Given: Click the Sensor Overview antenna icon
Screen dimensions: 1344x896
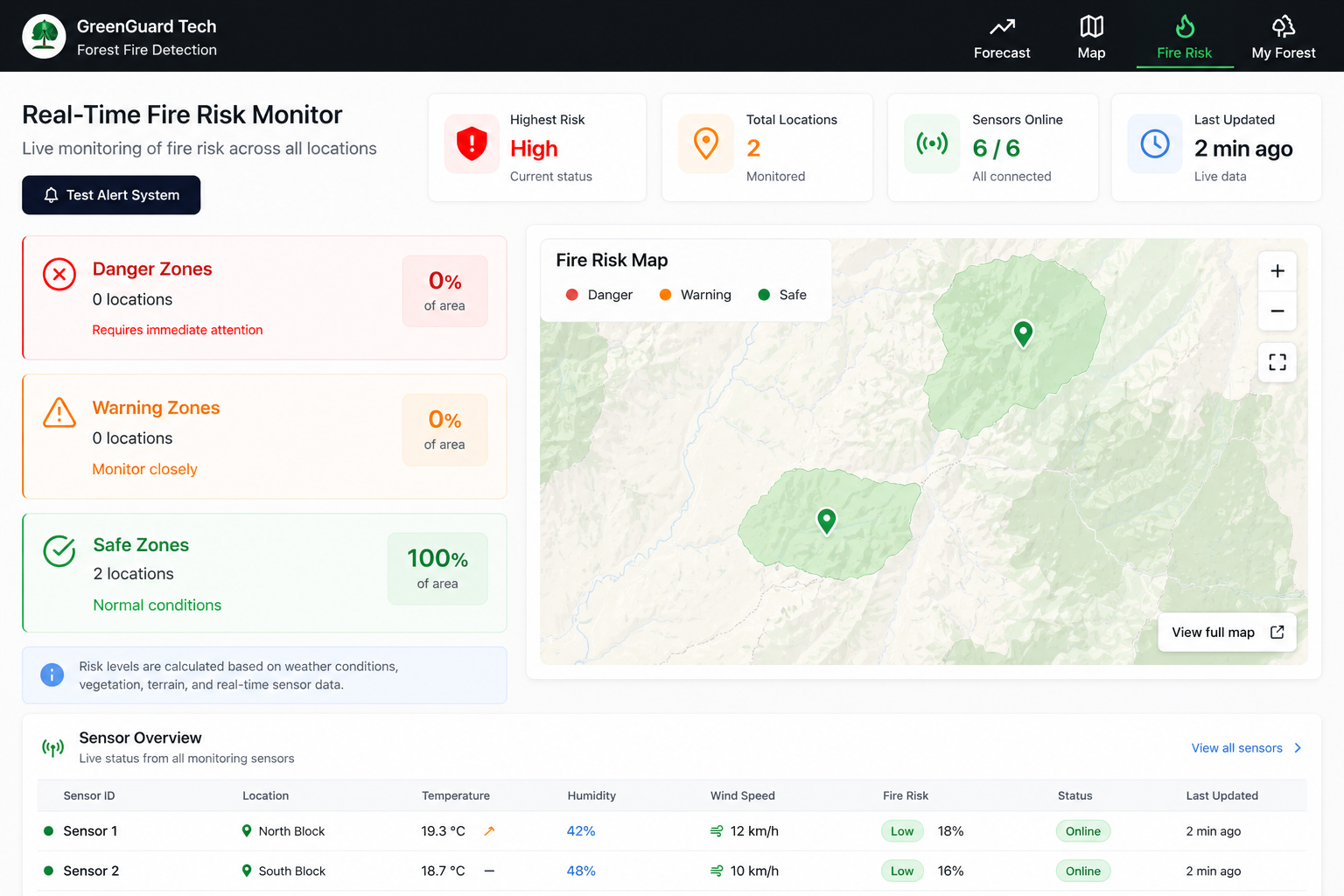Looking at the screenshot, I should pos(52,748).
